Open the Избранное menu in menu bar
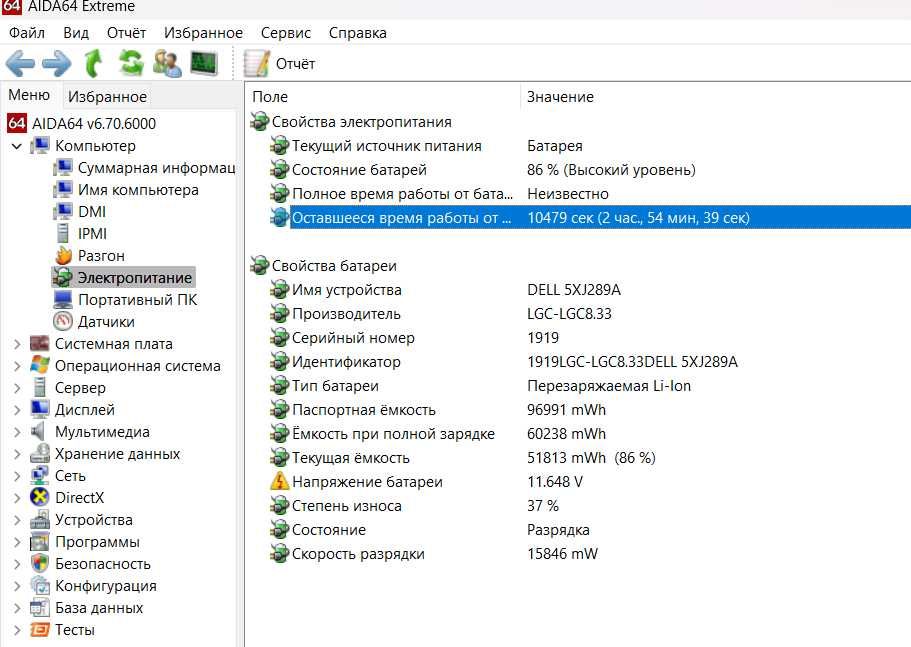Viewport: 911px width, 647px height. (x=203, y=33)
